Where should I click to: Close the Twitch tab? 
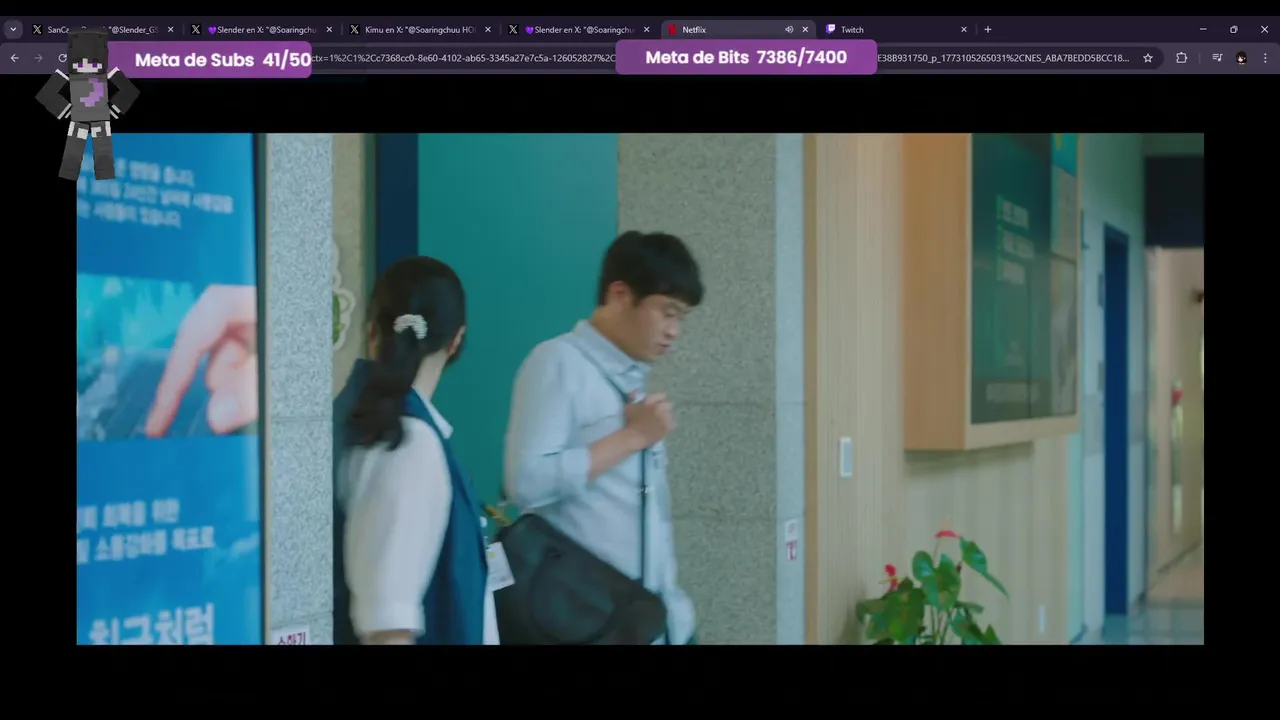tap(964, 30)
